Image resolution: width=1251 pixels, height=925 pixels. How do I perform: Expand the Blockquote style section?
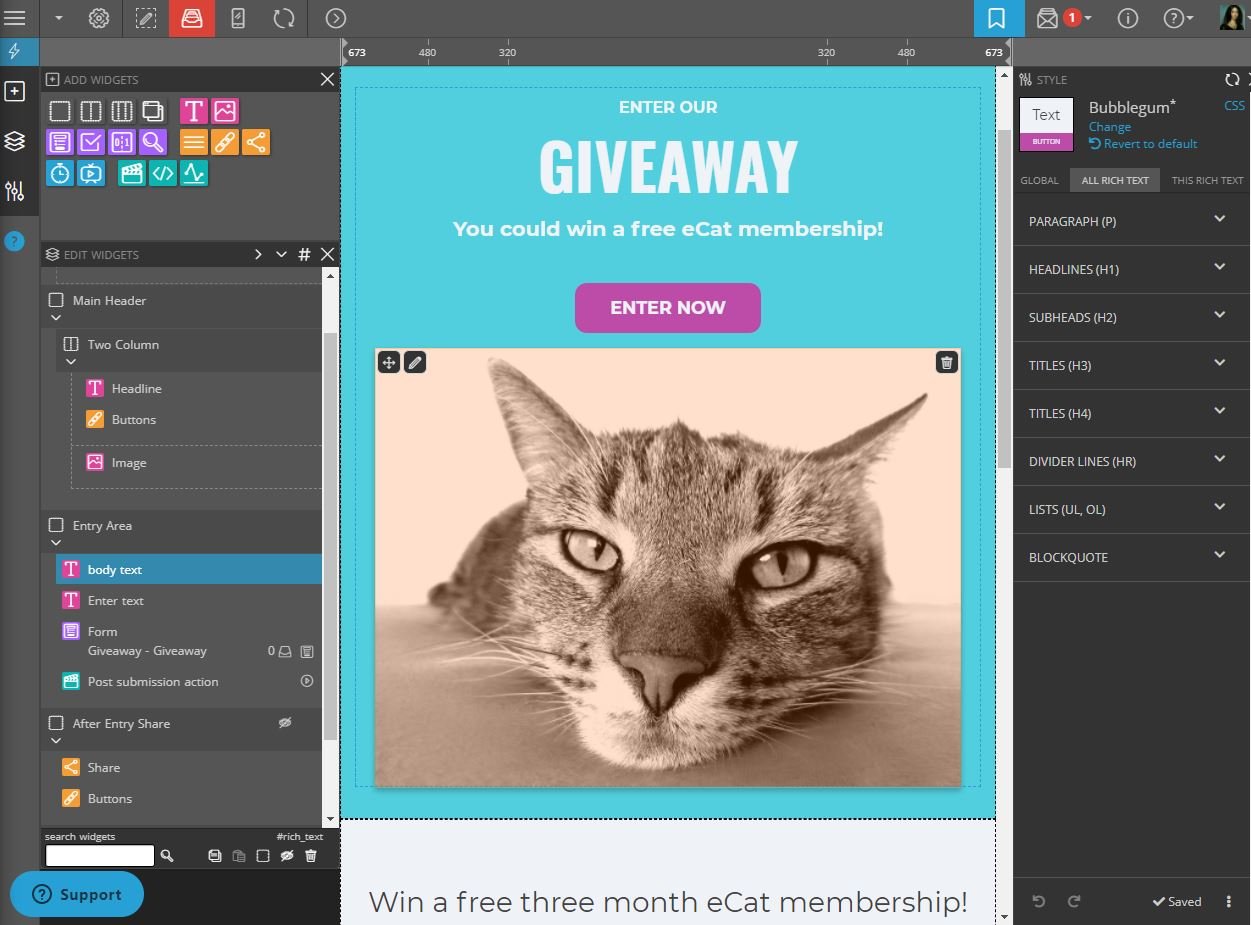1219,556
